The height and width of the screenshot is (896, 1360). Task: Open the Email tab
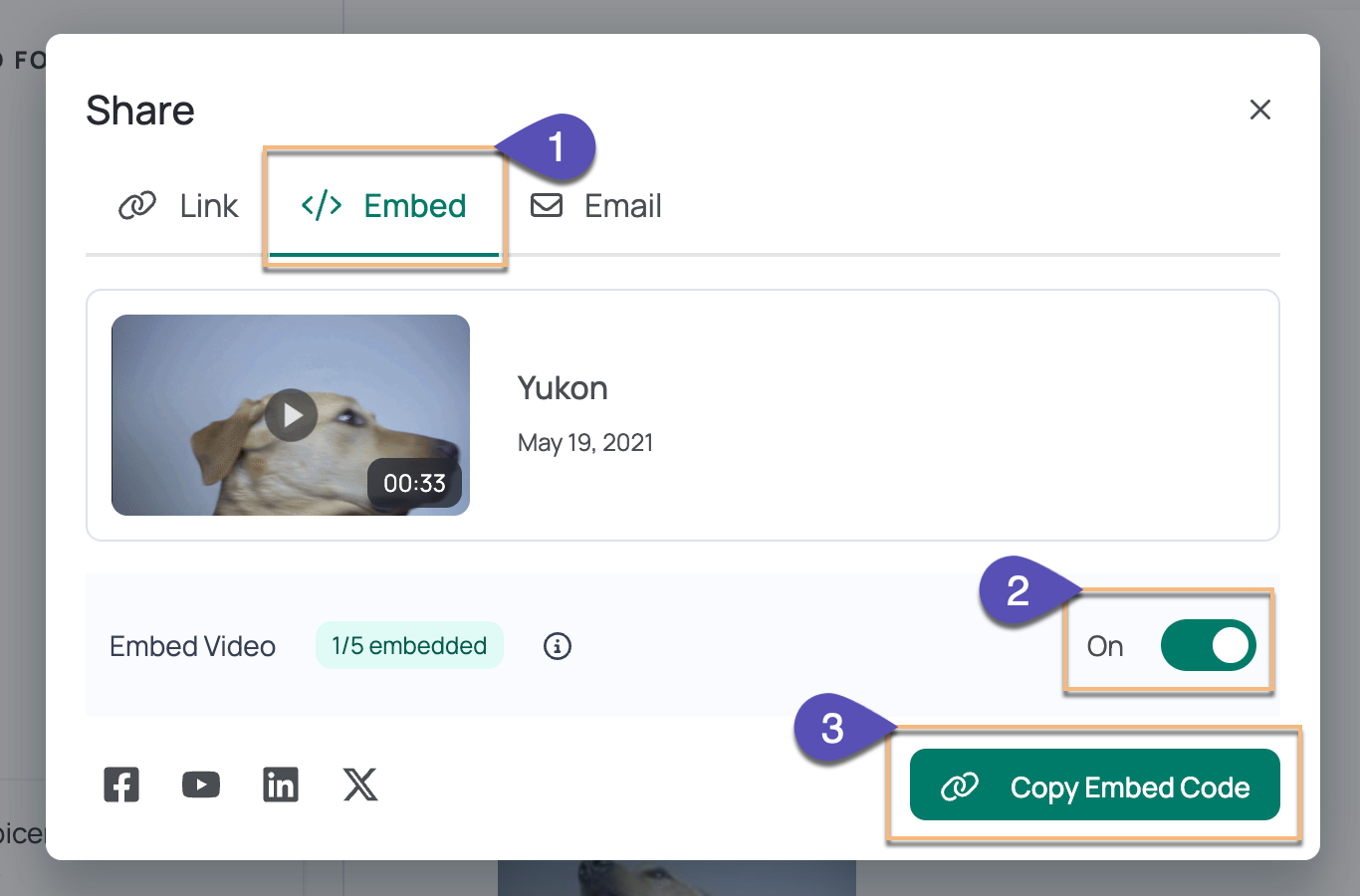[x=595, y=206]
